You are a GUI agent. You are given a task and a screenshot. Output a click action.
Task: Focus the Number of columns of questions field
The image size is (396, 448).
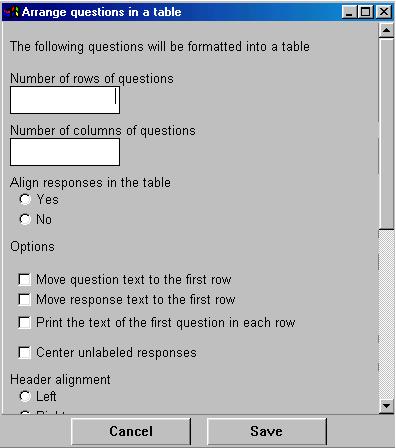(65, 152)
